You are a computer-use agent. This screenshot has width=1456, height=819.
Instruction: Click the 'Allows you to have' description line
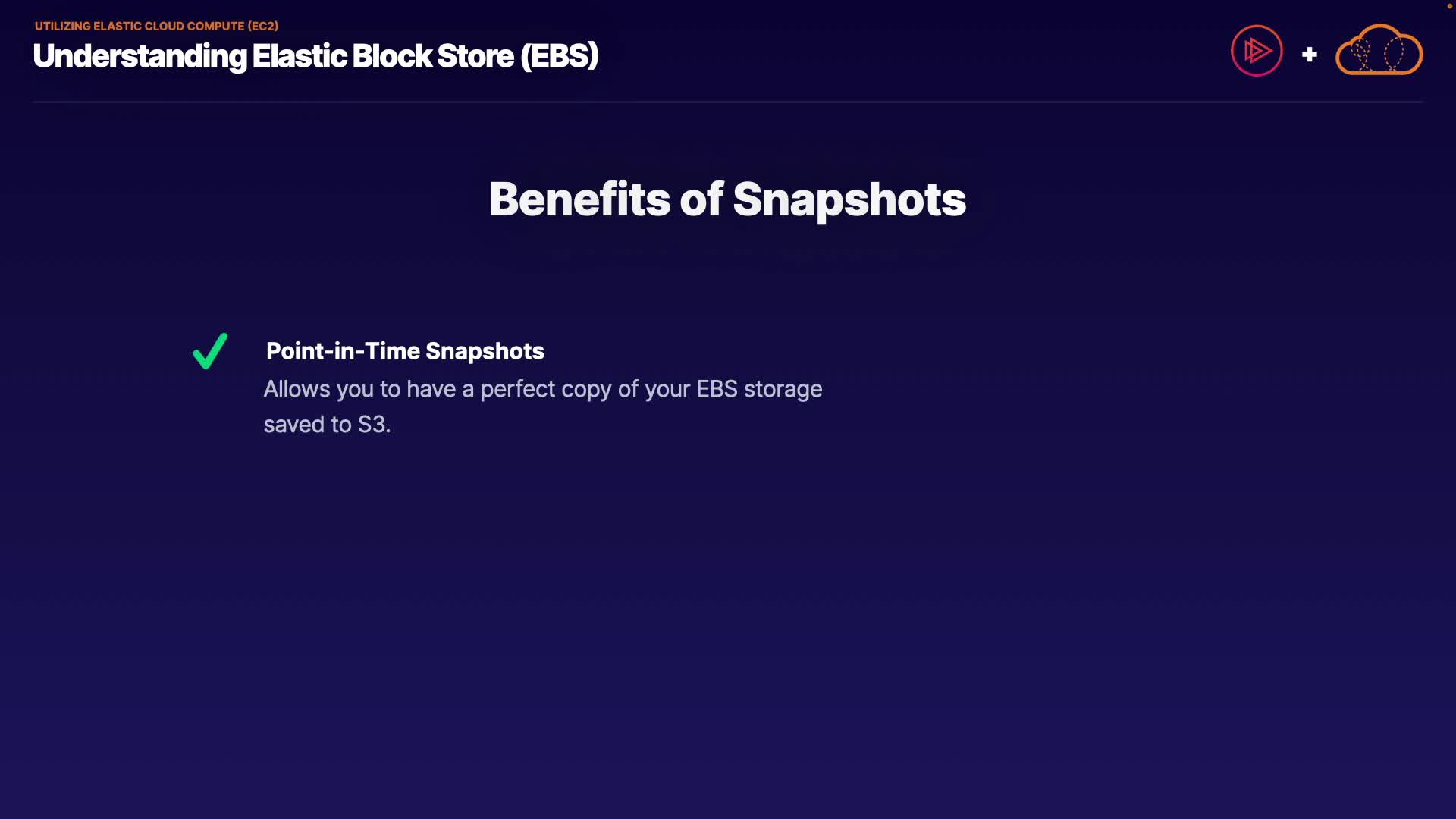tap(542, 389)
